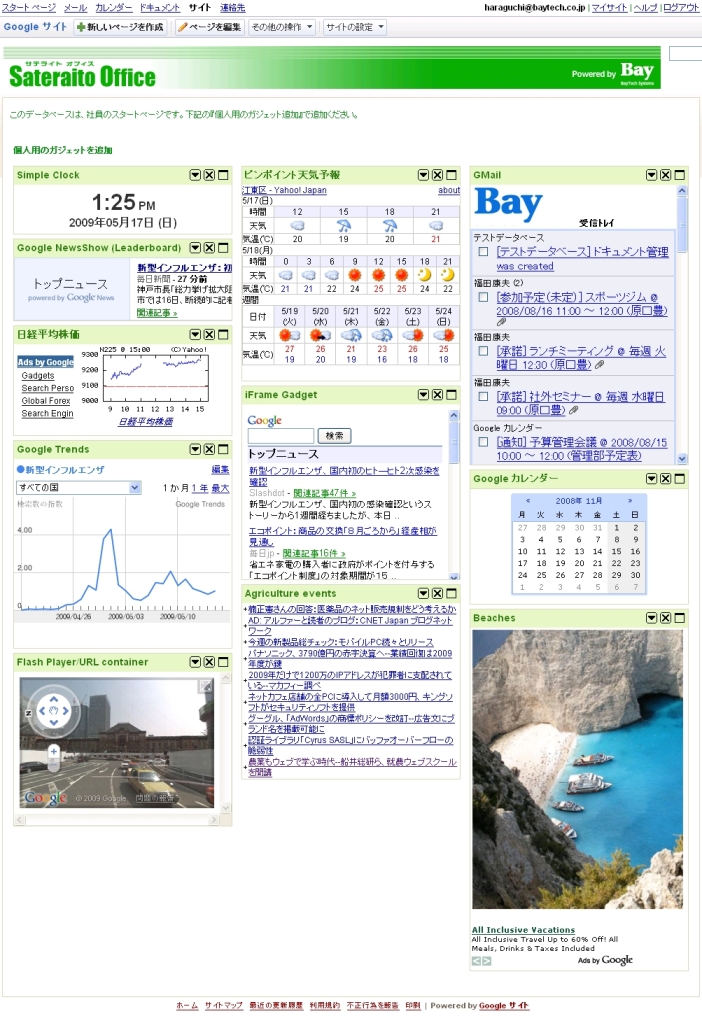This screenshot has height=1023, width=702.
Task: Open the Google NewsShow gadget menu arrow
Action: coord(195,248)
